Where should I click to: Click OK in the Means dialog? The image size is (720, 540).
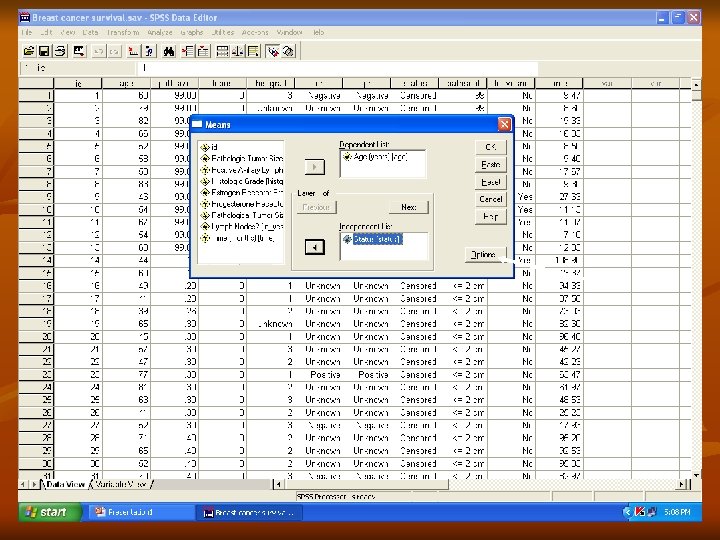pyautogui.click(x=490, y=147)
